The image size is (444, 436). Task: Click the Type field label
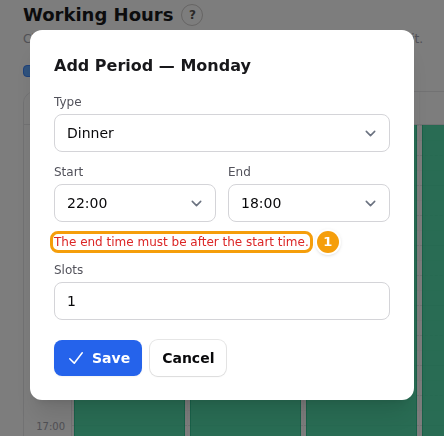pyautogui.click(x=68, y=102)
